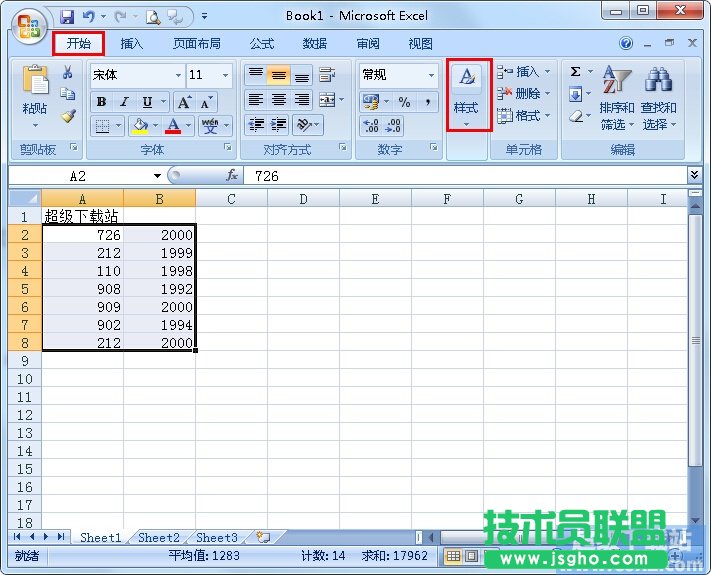Expand the formula bar

695,175
